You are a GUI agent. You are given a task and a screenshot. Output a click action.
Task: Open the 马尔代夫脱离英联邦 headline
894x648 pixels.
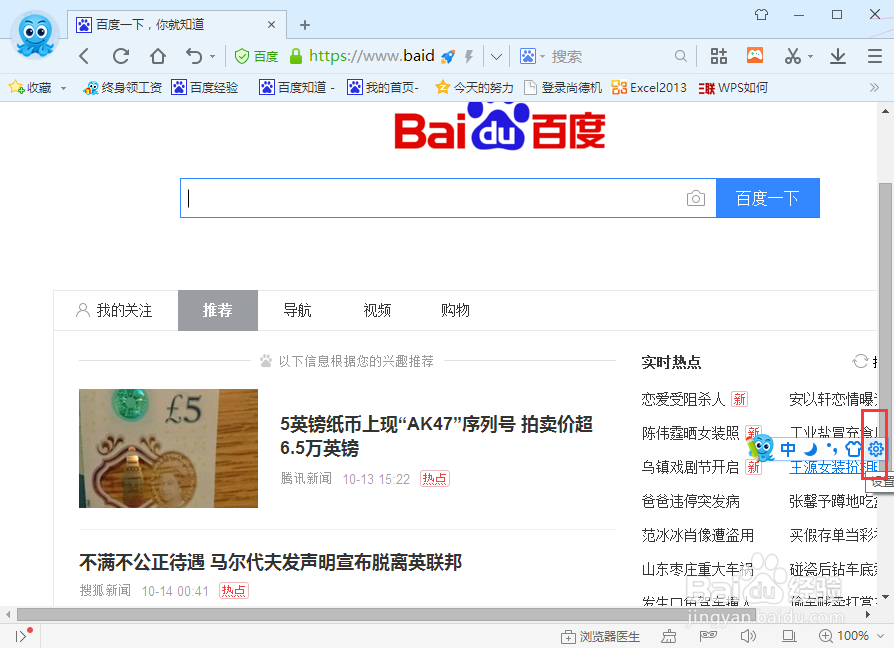pyautogui.click(x=270, y=563)
